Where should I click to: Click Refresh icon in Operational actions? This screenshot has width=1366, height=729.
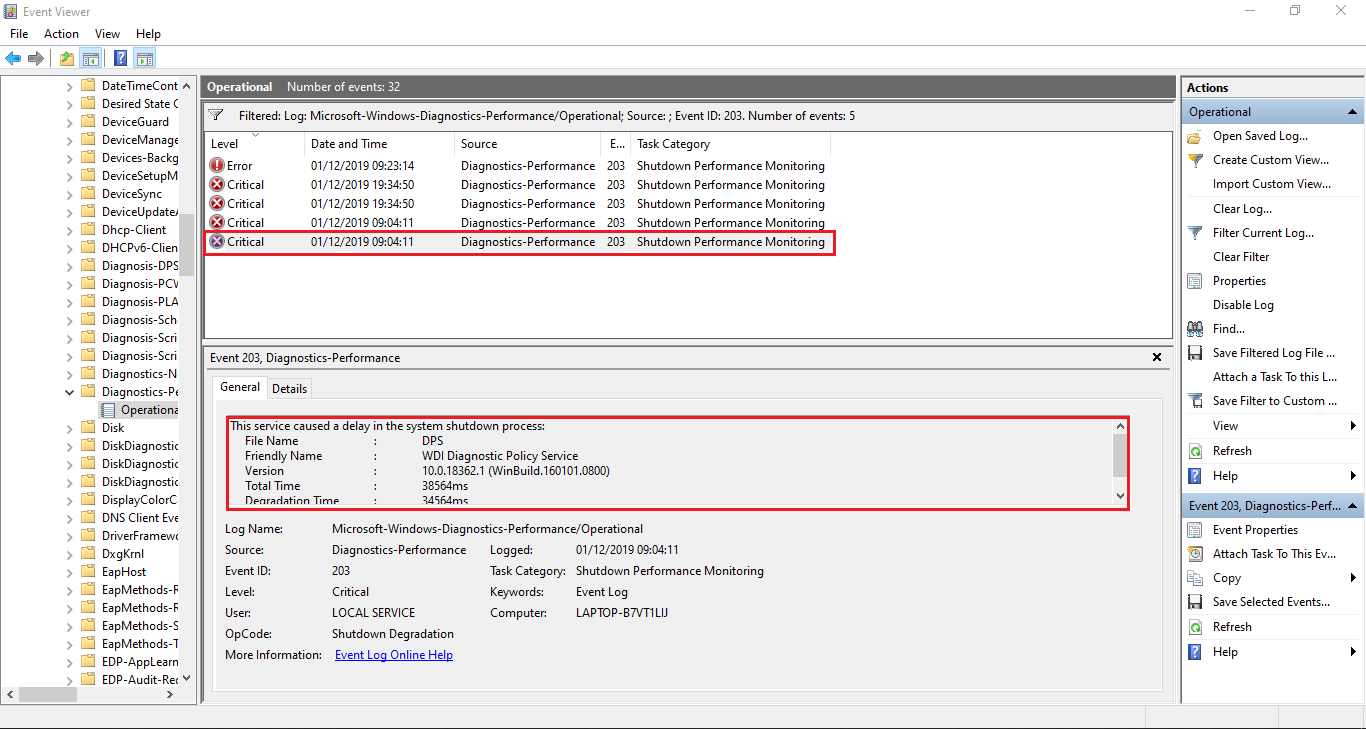point(1195,451)
